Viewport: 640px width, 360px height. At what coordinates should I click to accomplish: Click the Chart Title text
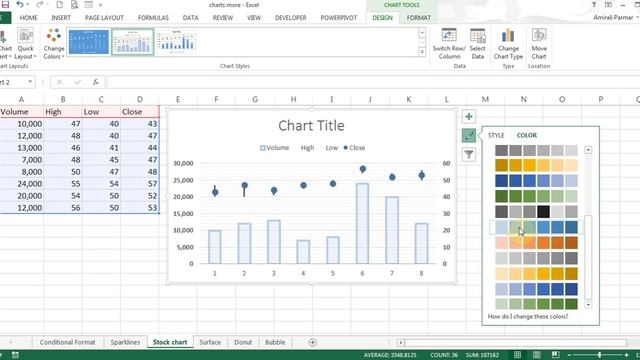[x=311, y=126]
